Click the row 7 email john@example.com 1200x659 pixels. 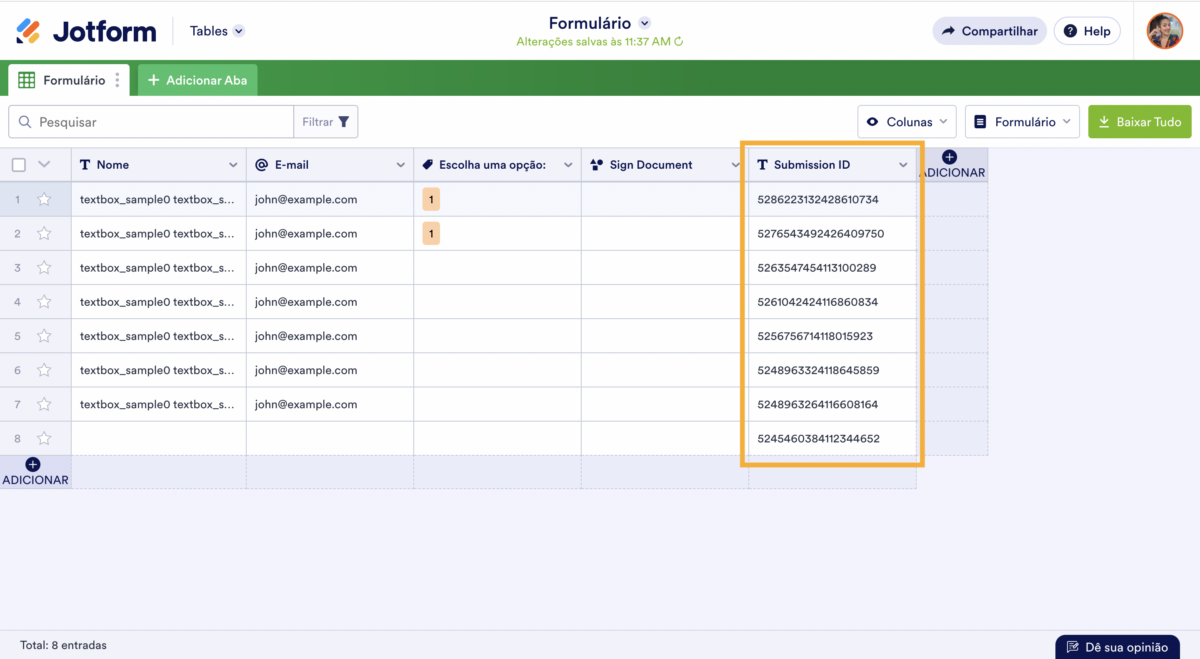(306, 404)
